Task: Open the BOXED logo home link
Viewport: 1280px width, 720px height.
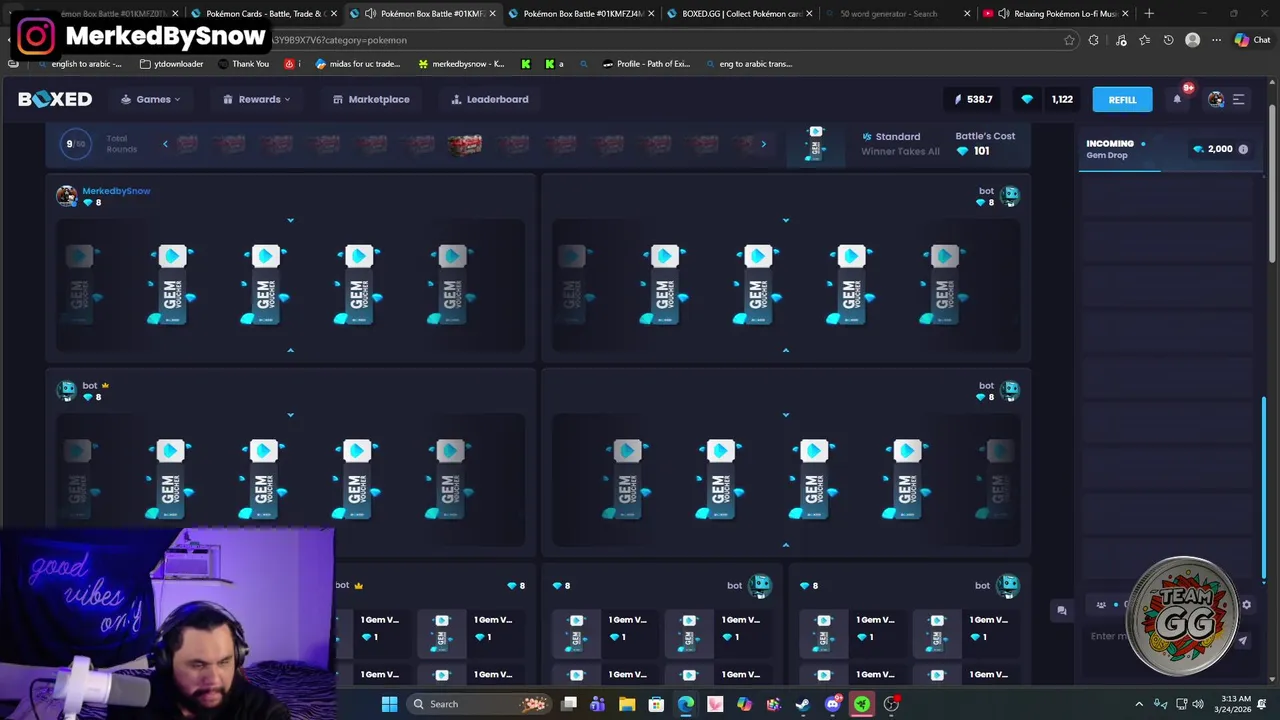Action: click(x=55, y=99)
